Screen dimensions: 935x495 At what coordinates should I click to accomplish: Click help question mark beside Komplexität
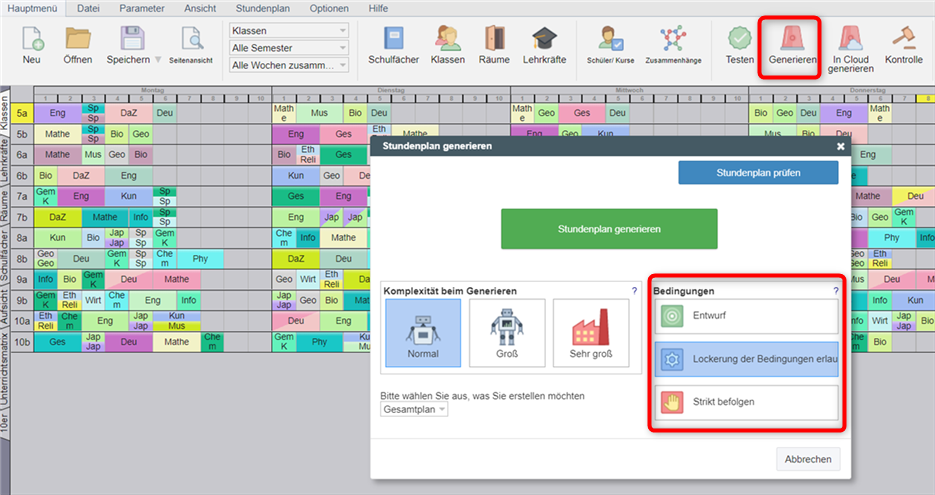coord(634,291)
